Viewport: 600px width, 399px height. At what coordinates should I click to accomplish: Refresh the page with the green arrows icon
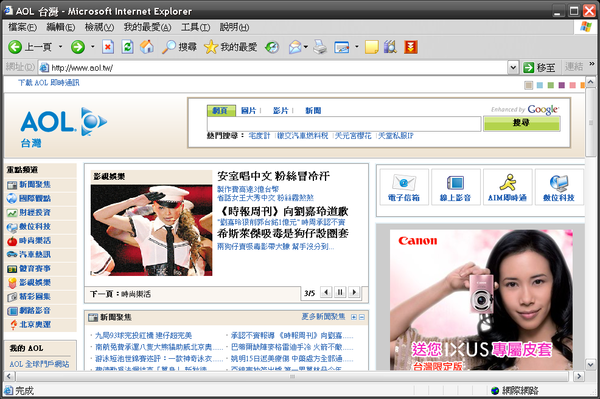127,47
